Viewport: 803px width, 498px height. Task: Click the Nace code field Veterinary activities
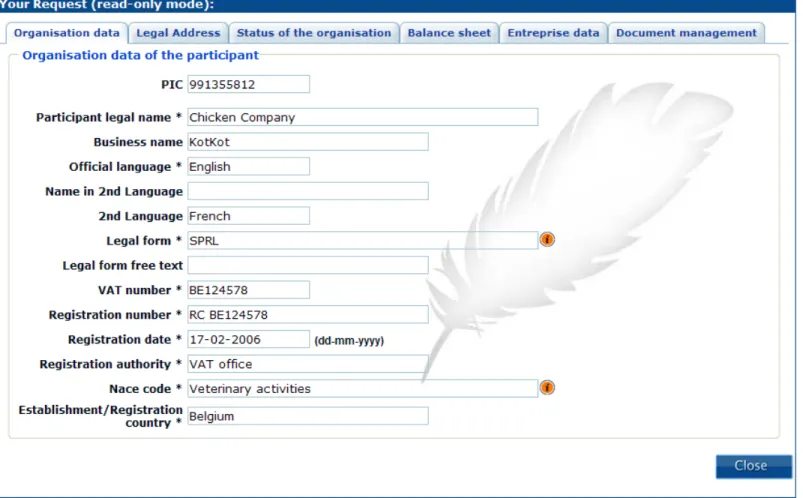click(x=363, y=388)
